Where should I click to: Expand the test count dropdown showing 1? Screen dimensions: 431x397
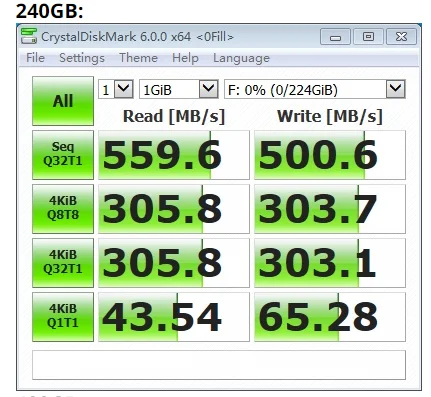coord(116,89)
